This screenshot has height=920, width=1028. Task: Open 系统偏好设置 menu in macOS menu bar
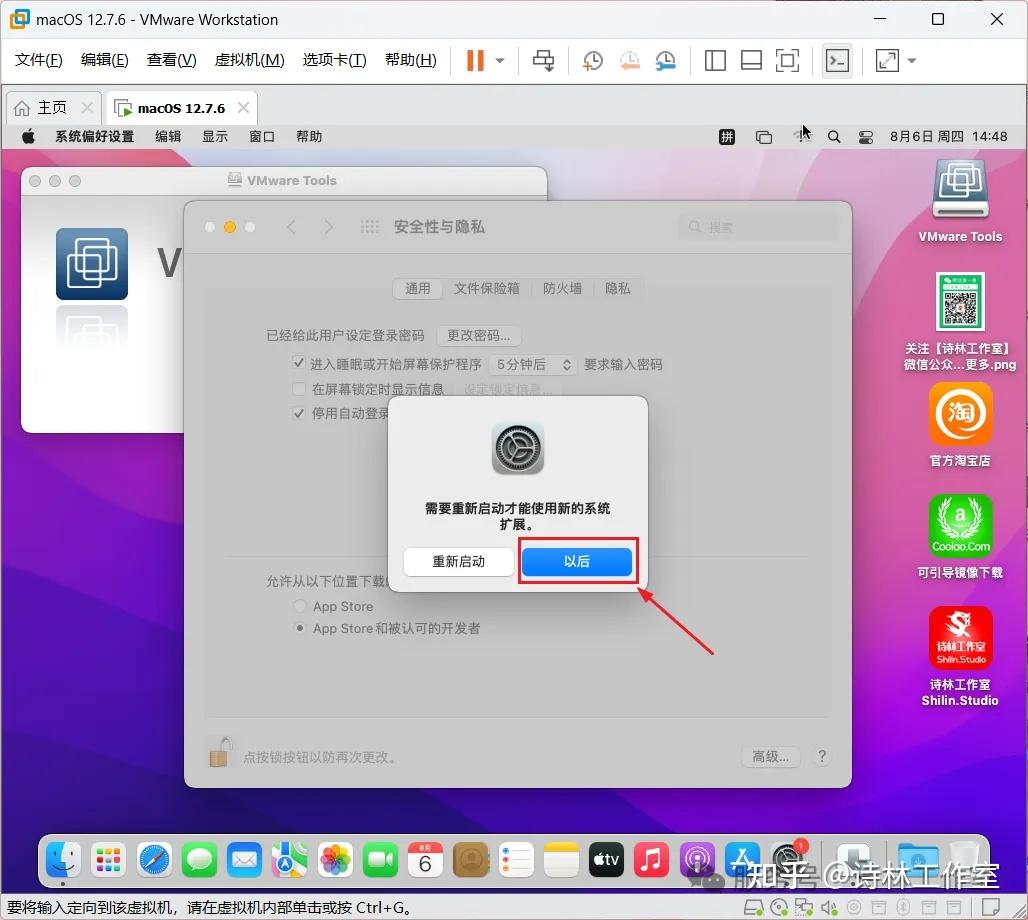pos(94,136)
